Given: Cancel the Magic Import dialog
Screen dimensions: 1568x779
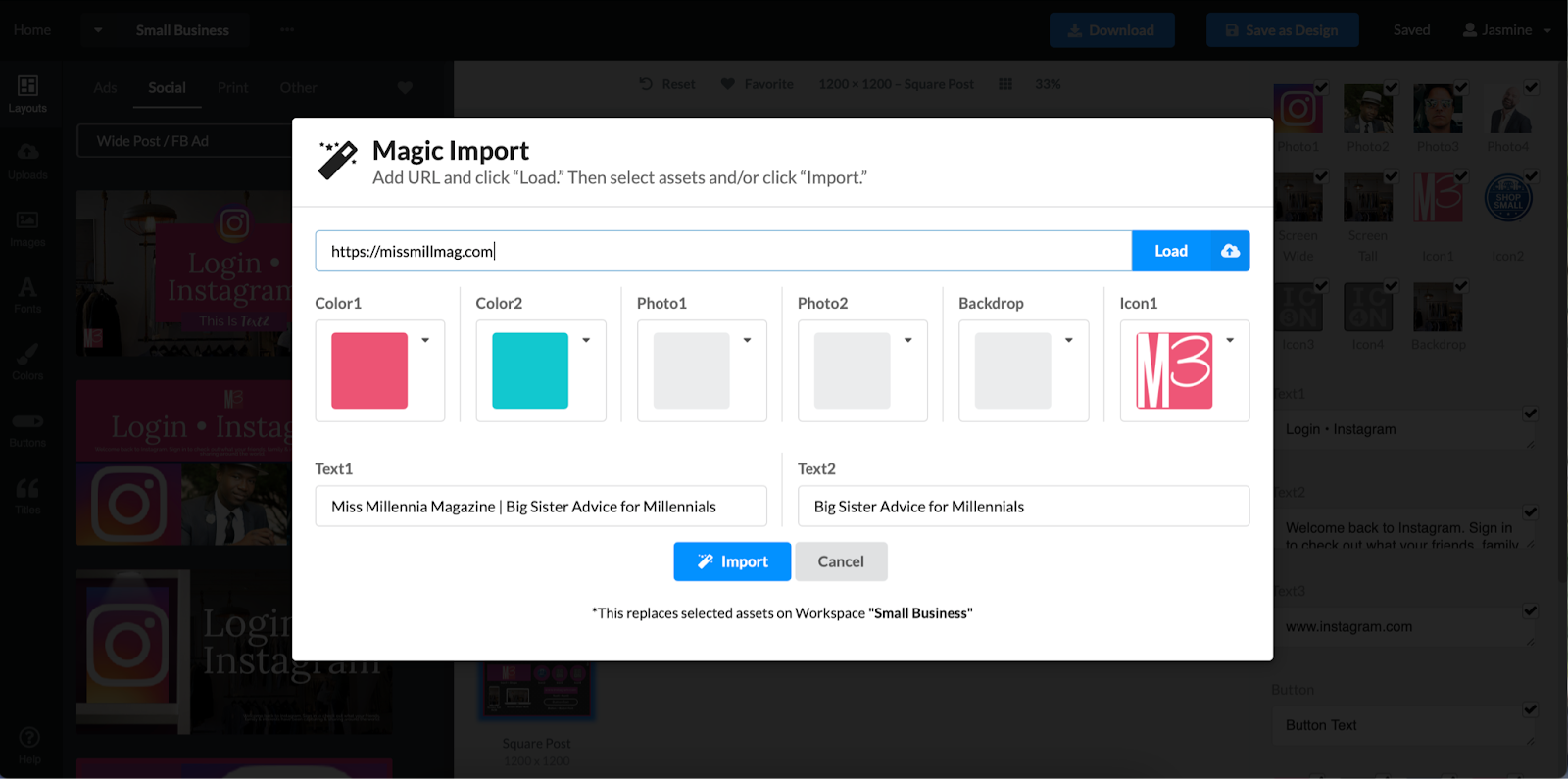Looking at the screenshot, I should [841, 561].
